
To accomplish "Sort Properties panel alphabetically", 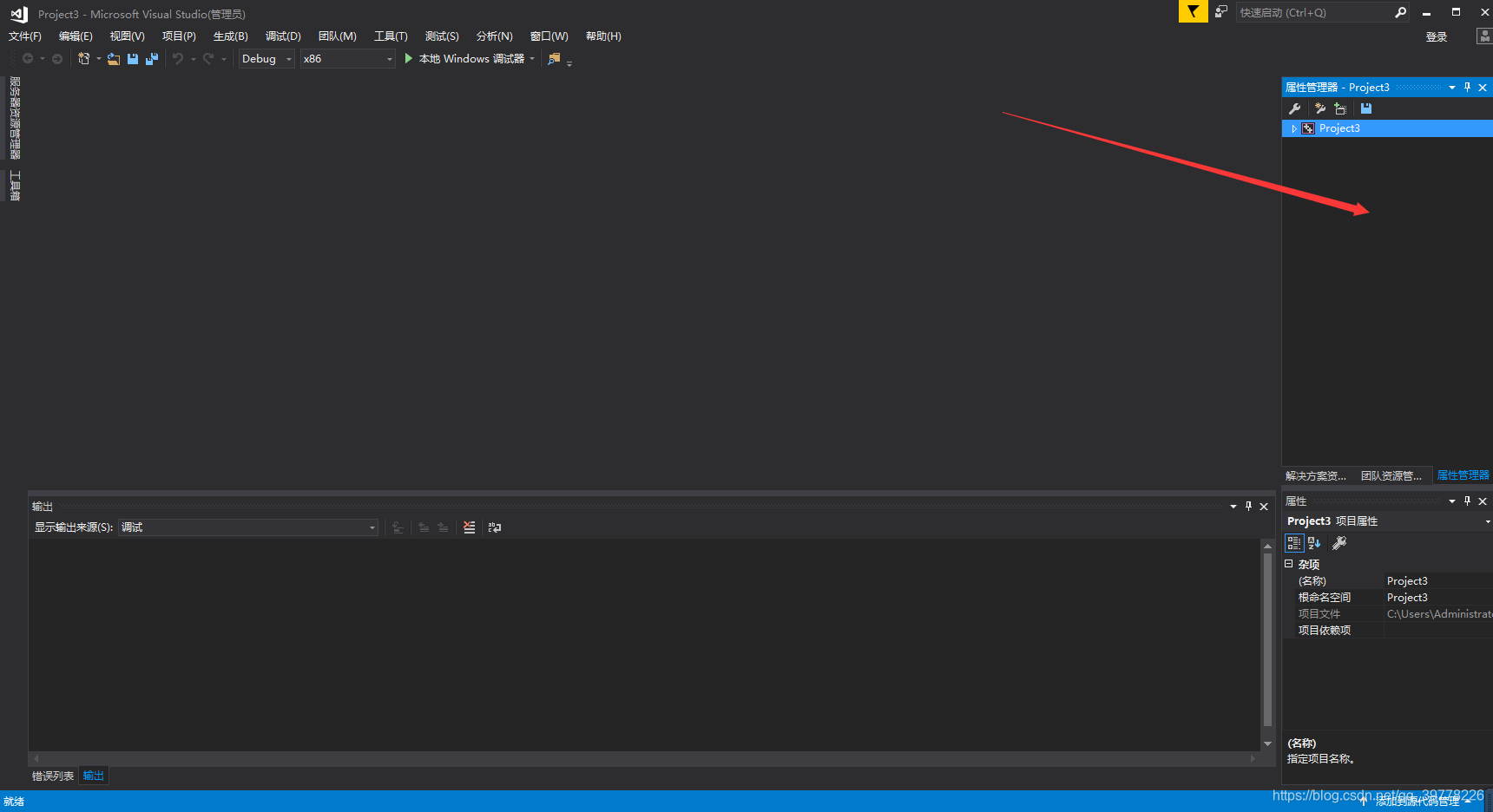I will pyautogui.click(x=1314, y=543).
